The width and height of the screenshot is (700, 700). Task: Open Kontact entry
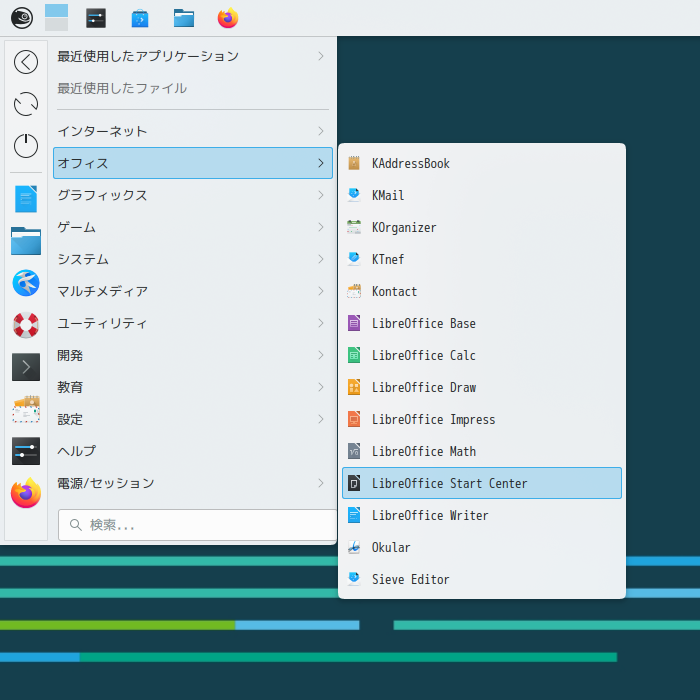click(x=482, y=291)
